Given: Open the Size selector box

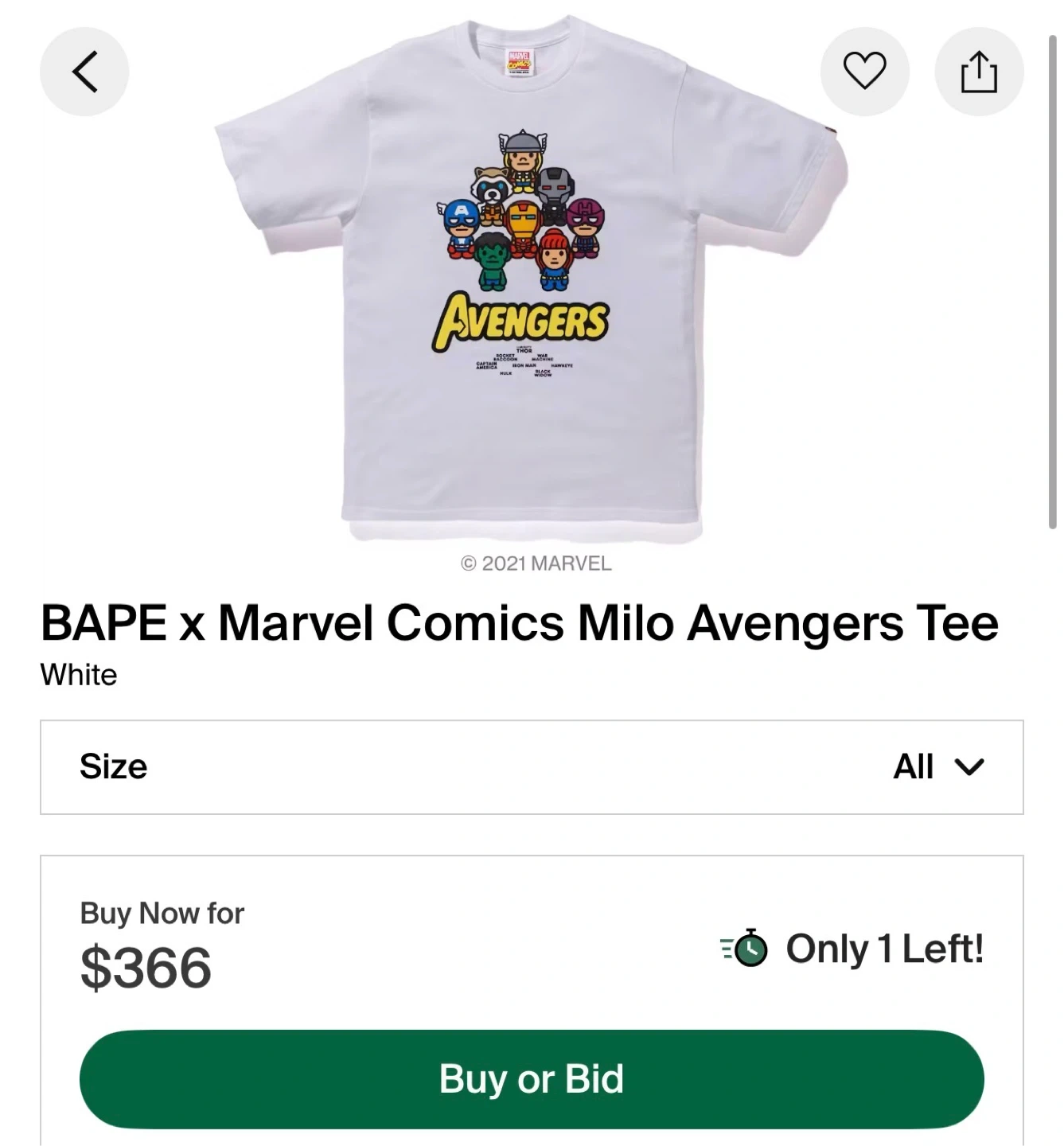Looking at the screenshot, I should pyautogui.click(x=532, y=767).
